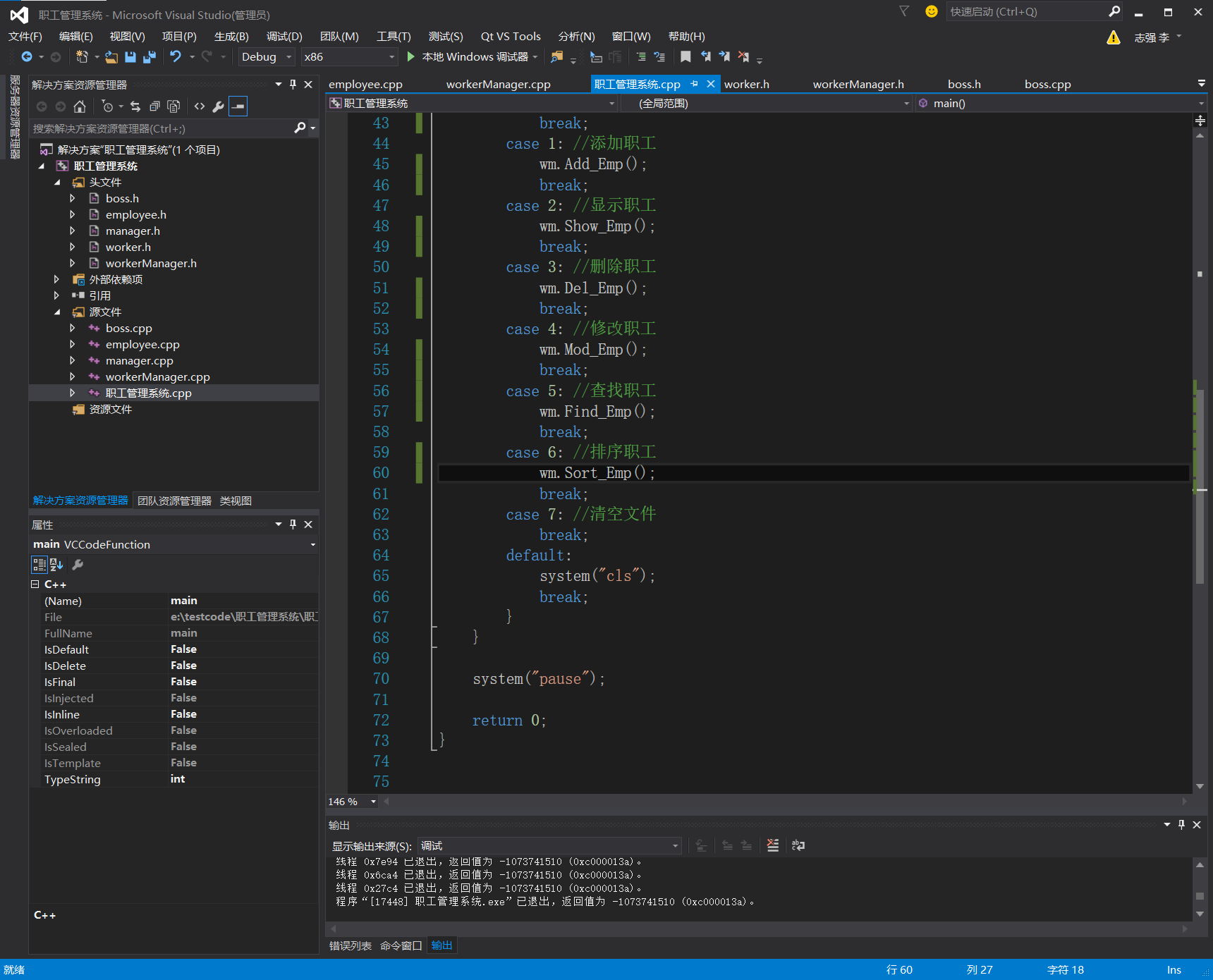This screenshot has width=1213, height=980.
Task: Go to next bookmark icon
Action: 724,57
